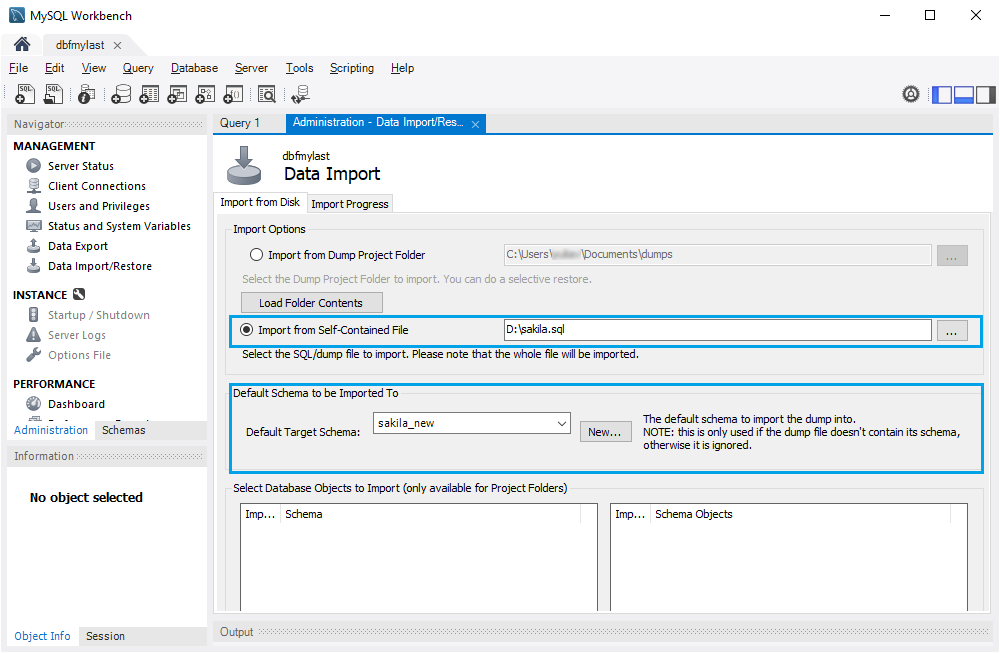Open a SQL script file in new tab
Screen dimensions: 1000x653
[x=51, y=94]
